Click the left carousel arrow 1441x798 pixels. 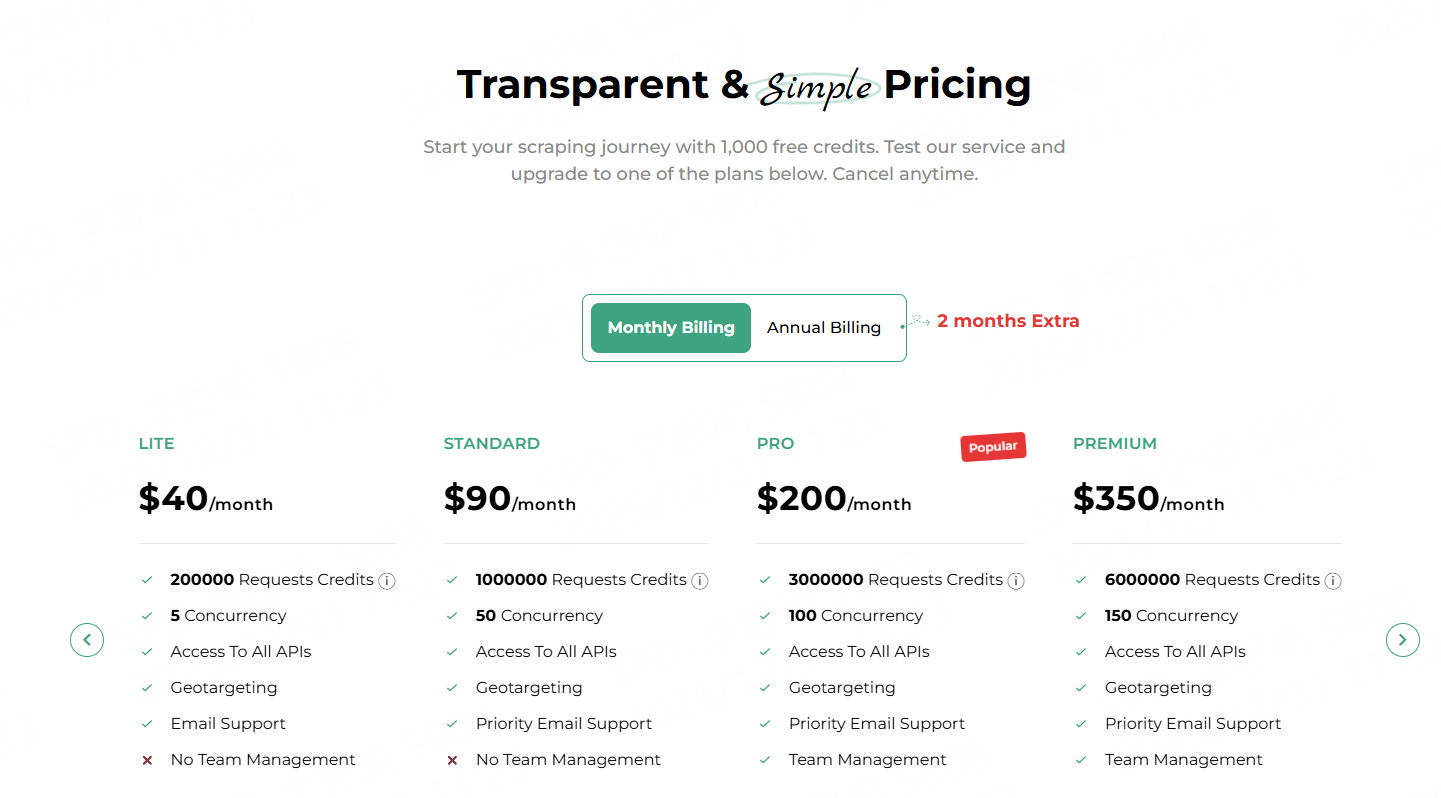(x=87, y=640)
